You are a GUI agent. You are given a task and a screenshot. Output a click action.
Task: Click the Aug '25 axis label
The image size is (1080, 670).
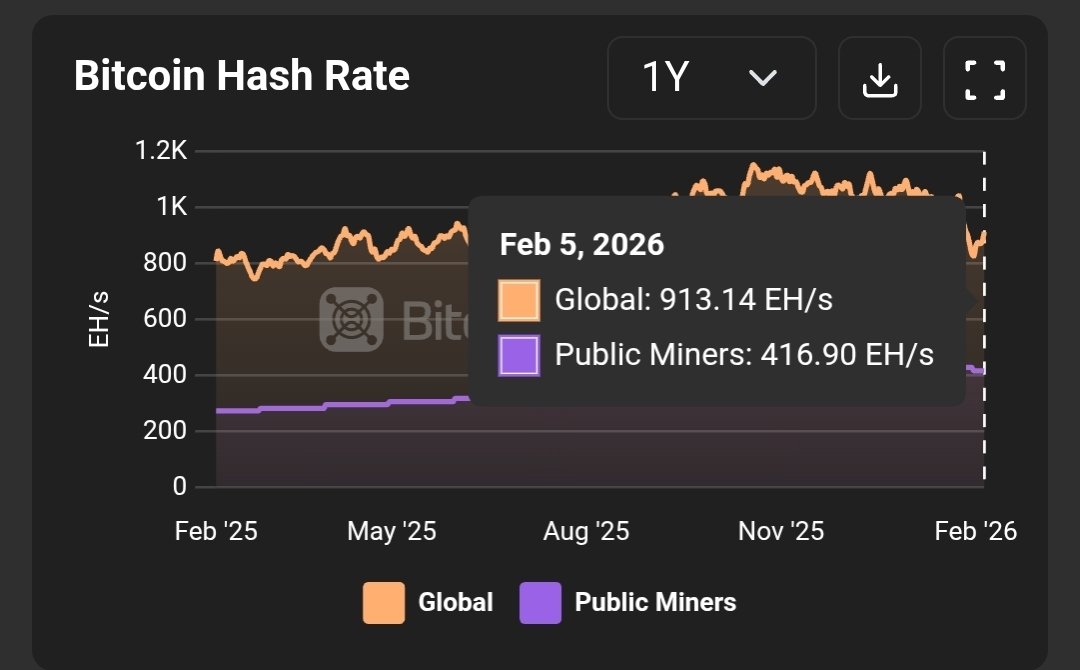click(586, 531)
